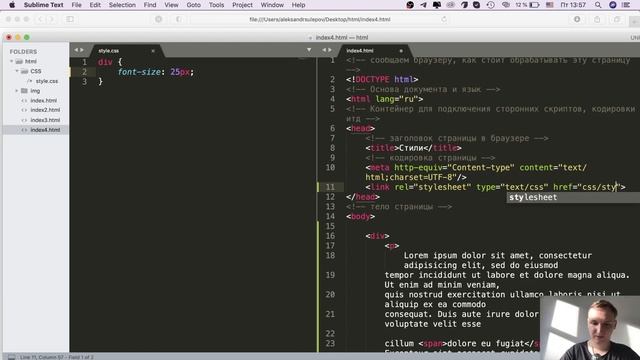Screen dimensions: 640x360
Task: Click the Safari back button
Action: (40, 19)
